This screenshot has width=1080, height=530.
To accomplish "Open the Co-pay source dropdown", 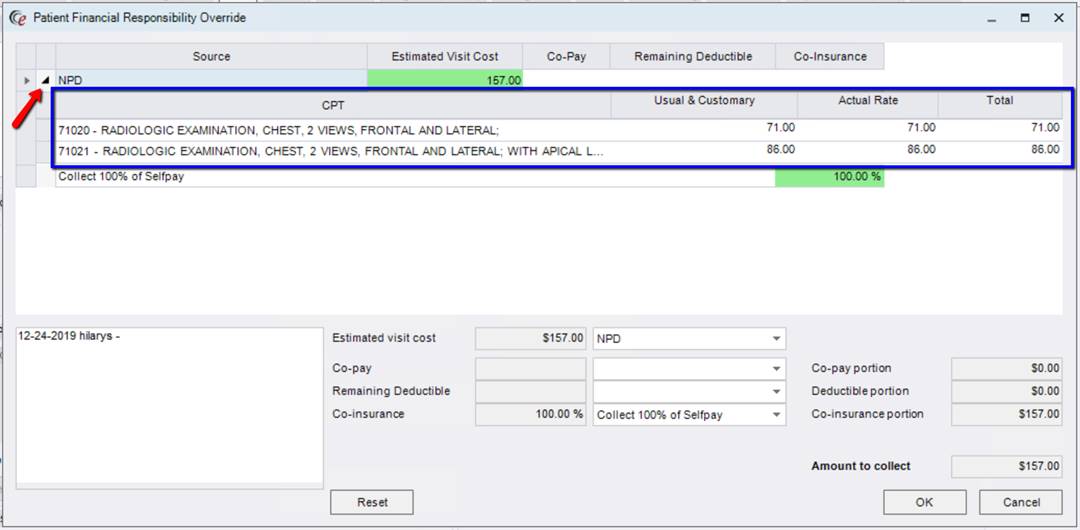I will coord(776,368).
